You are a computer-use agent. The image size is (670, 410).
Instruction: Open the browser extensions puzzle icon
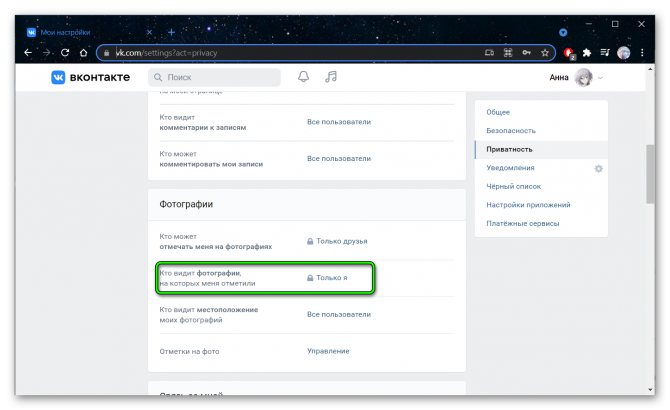[x=587, y=52]
